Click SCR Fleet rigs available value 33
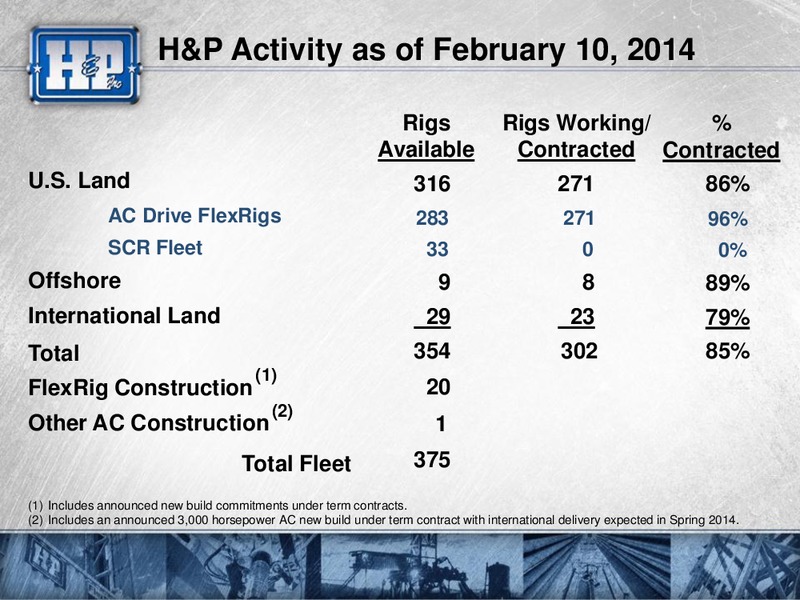Screen dimensions: 800x600 pyautogui.click(x=437, y=249)
